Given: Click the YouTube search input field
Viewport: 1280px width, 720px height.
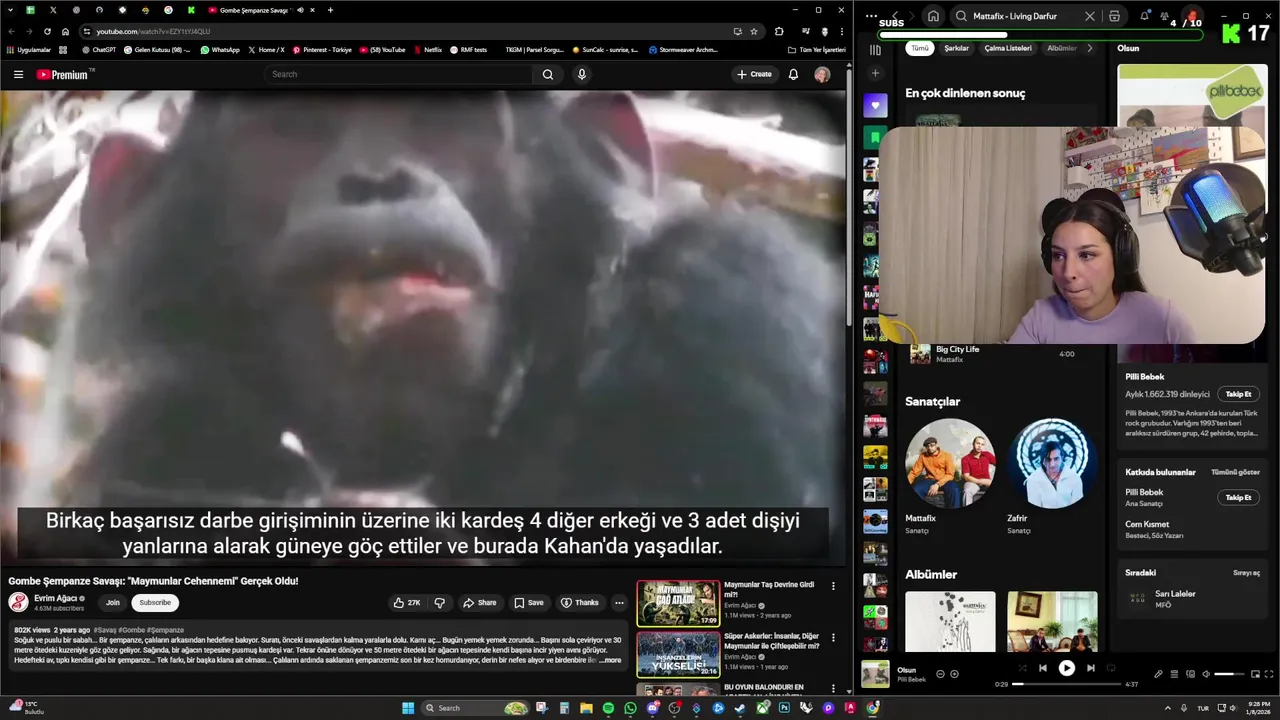Looking at the screenshot, I should pos(400,74).
